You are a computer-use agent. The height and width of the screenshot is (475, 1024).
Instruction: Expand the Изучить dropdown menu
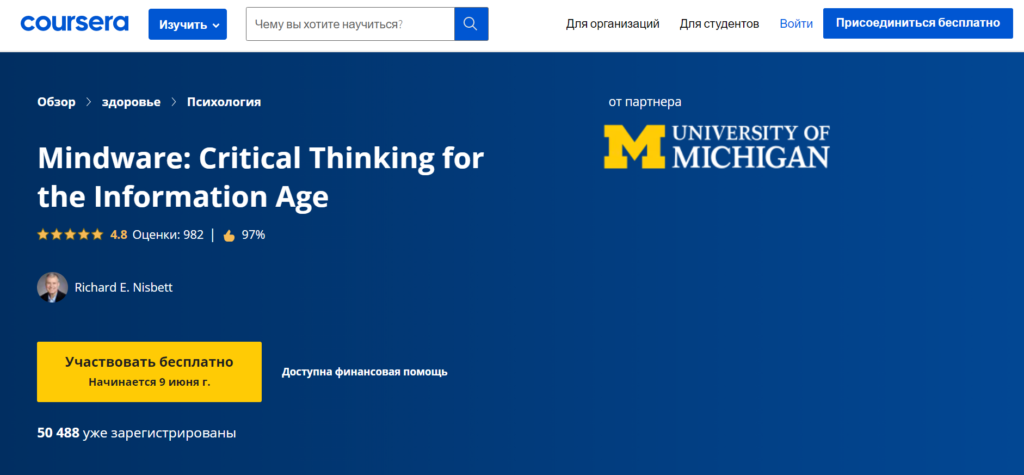pyautogui.click(x=187, y=24)
